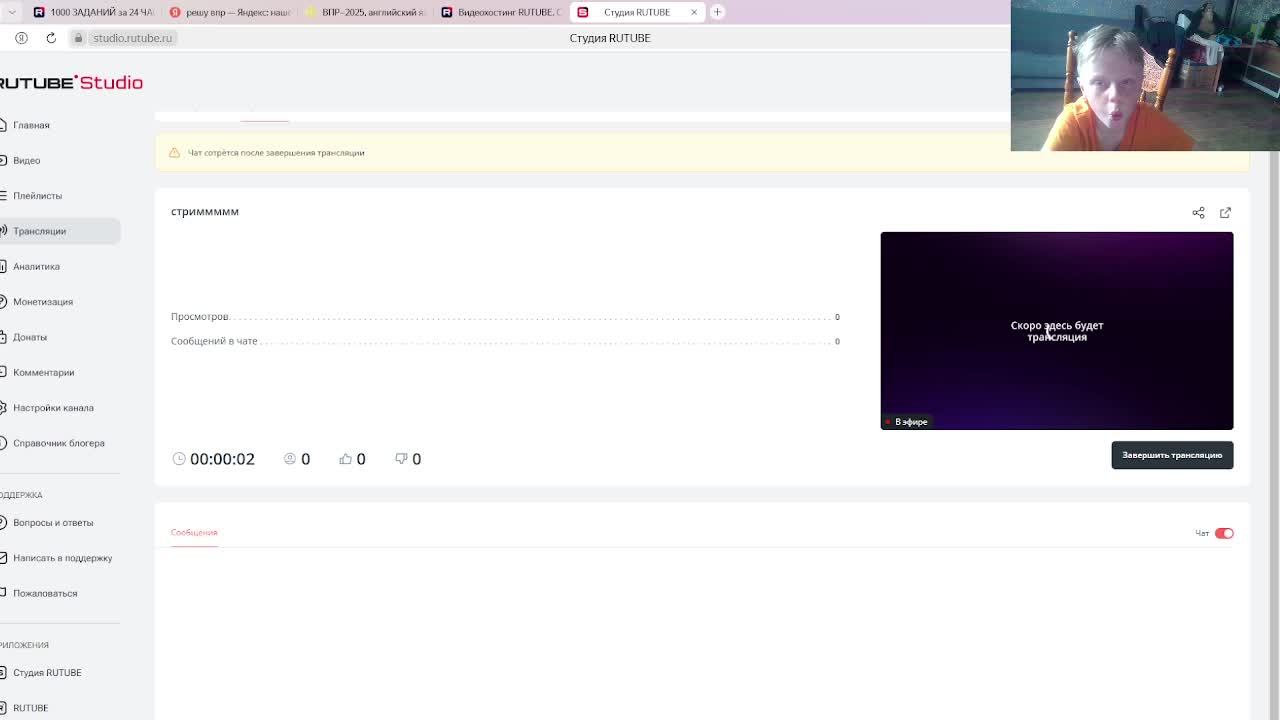Image resolution: width=1280 pixels, height=720 pixels.
Task: Open Аналитика in the sidebar
Action: pos(36,266)
